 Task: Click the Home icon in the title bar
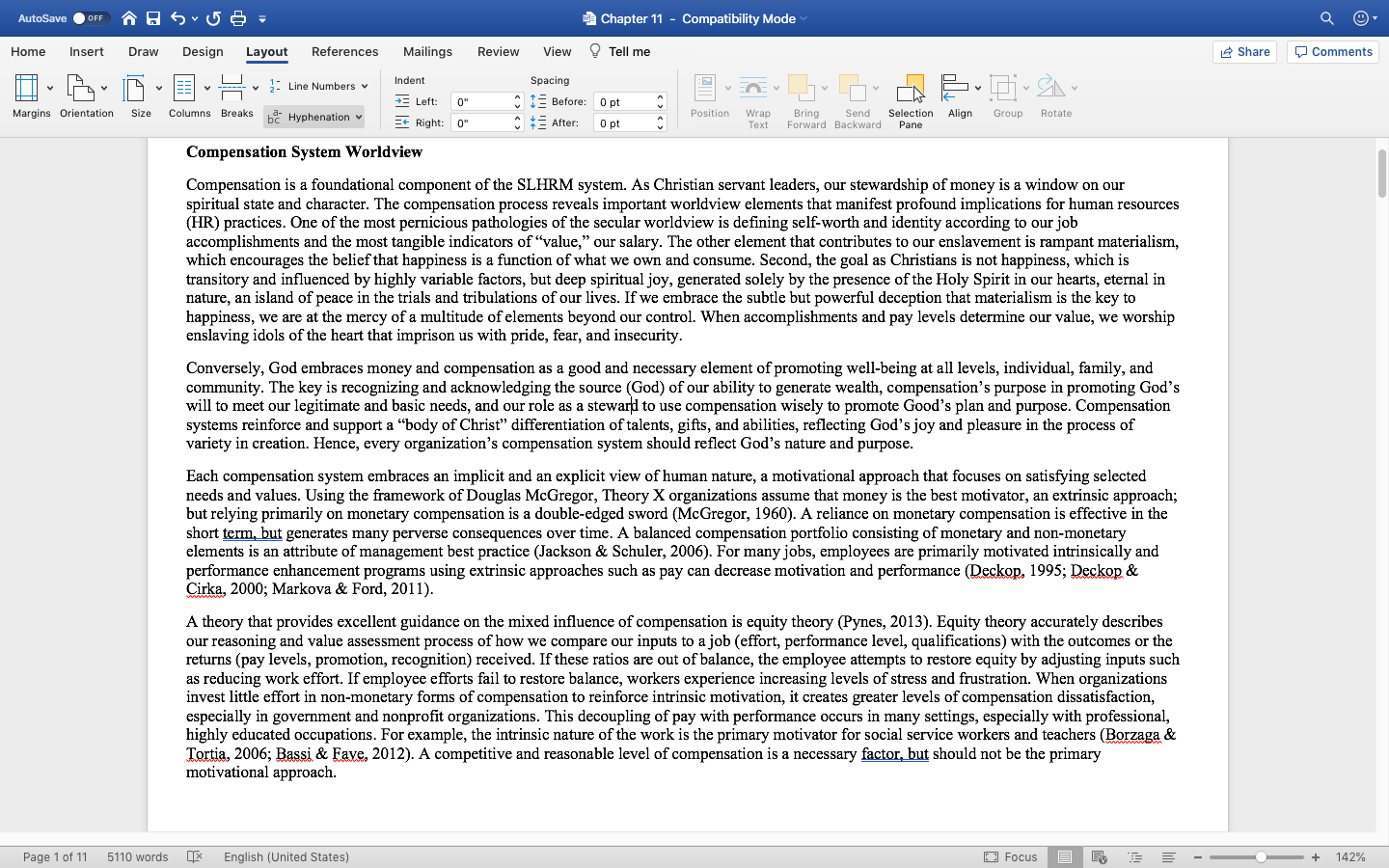[x=129, y=18]
